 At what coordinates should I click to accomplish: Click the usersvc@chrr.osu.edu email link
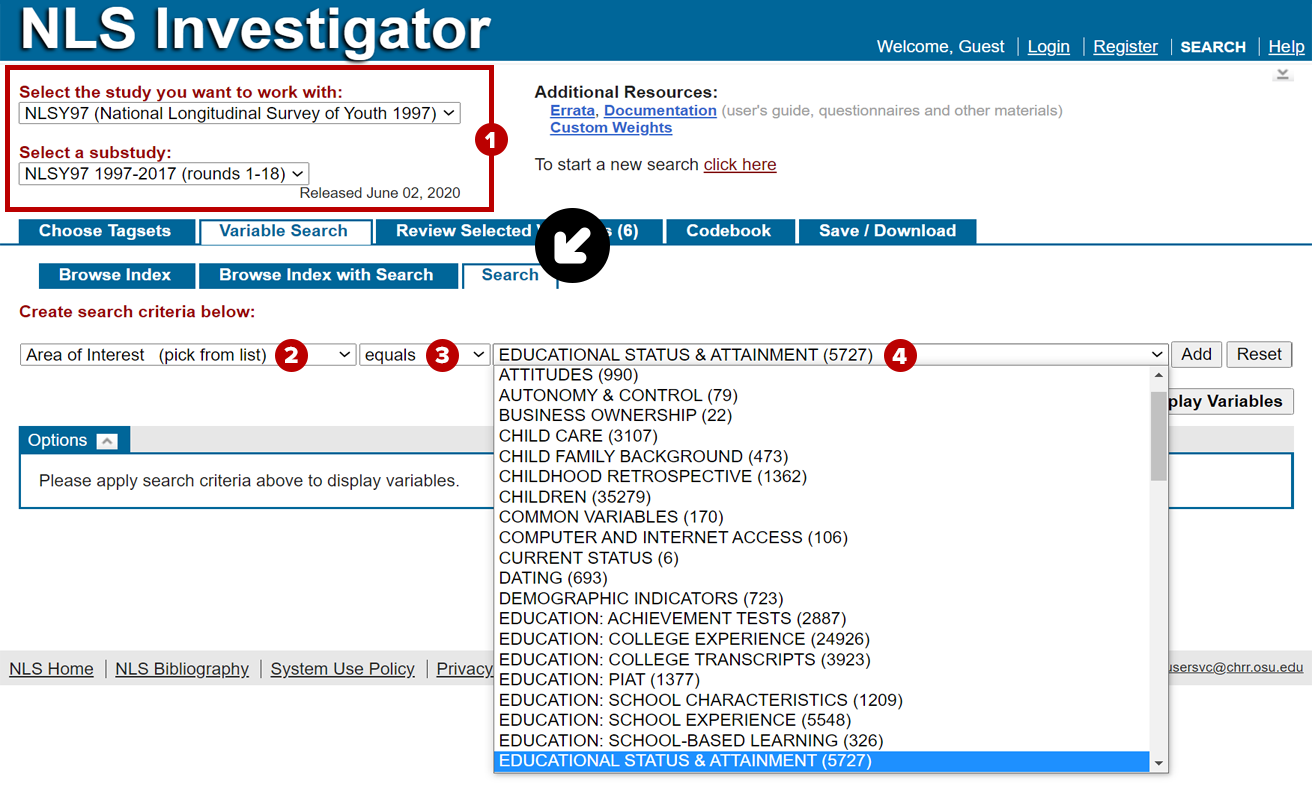[1236, 668]
